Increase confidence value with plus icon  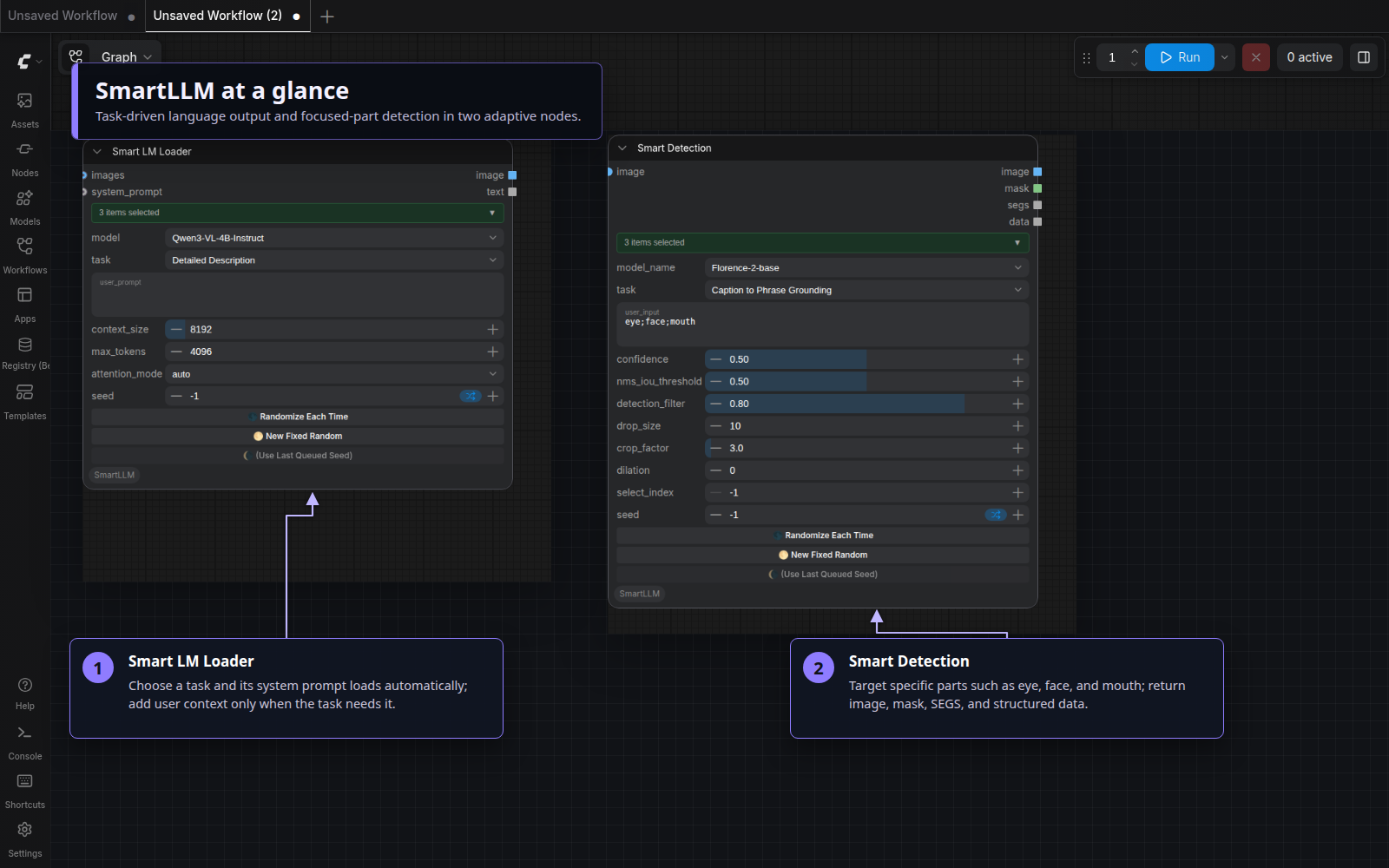(1017, 359)
